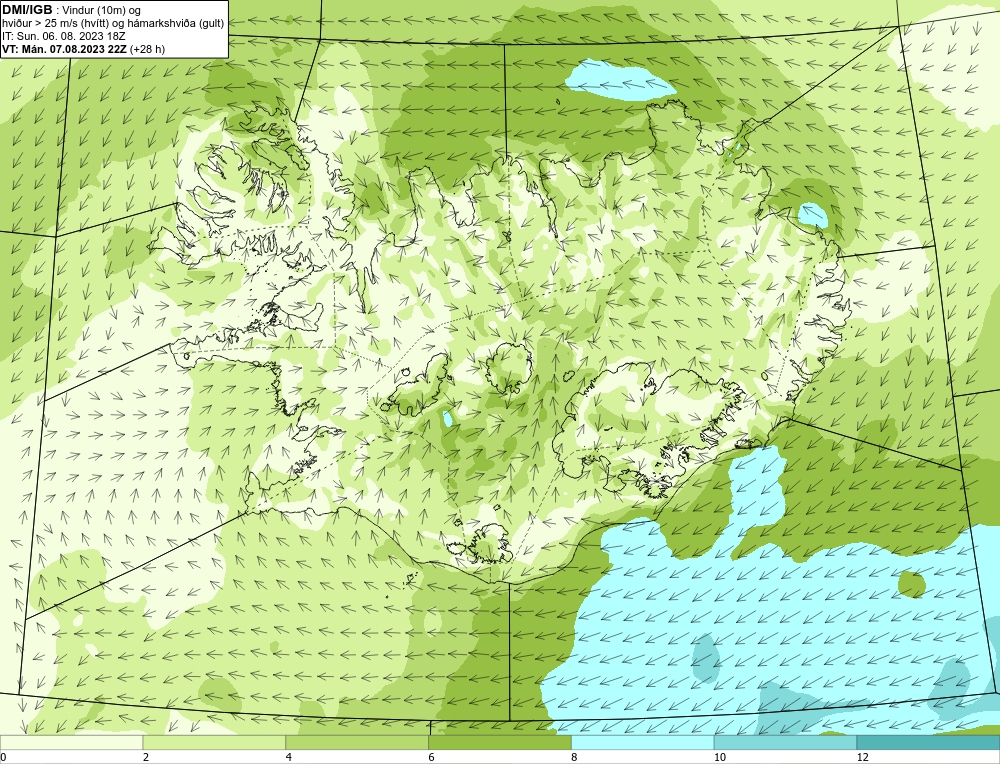Click the small cyan spot in the central highlands

[448, 419]
